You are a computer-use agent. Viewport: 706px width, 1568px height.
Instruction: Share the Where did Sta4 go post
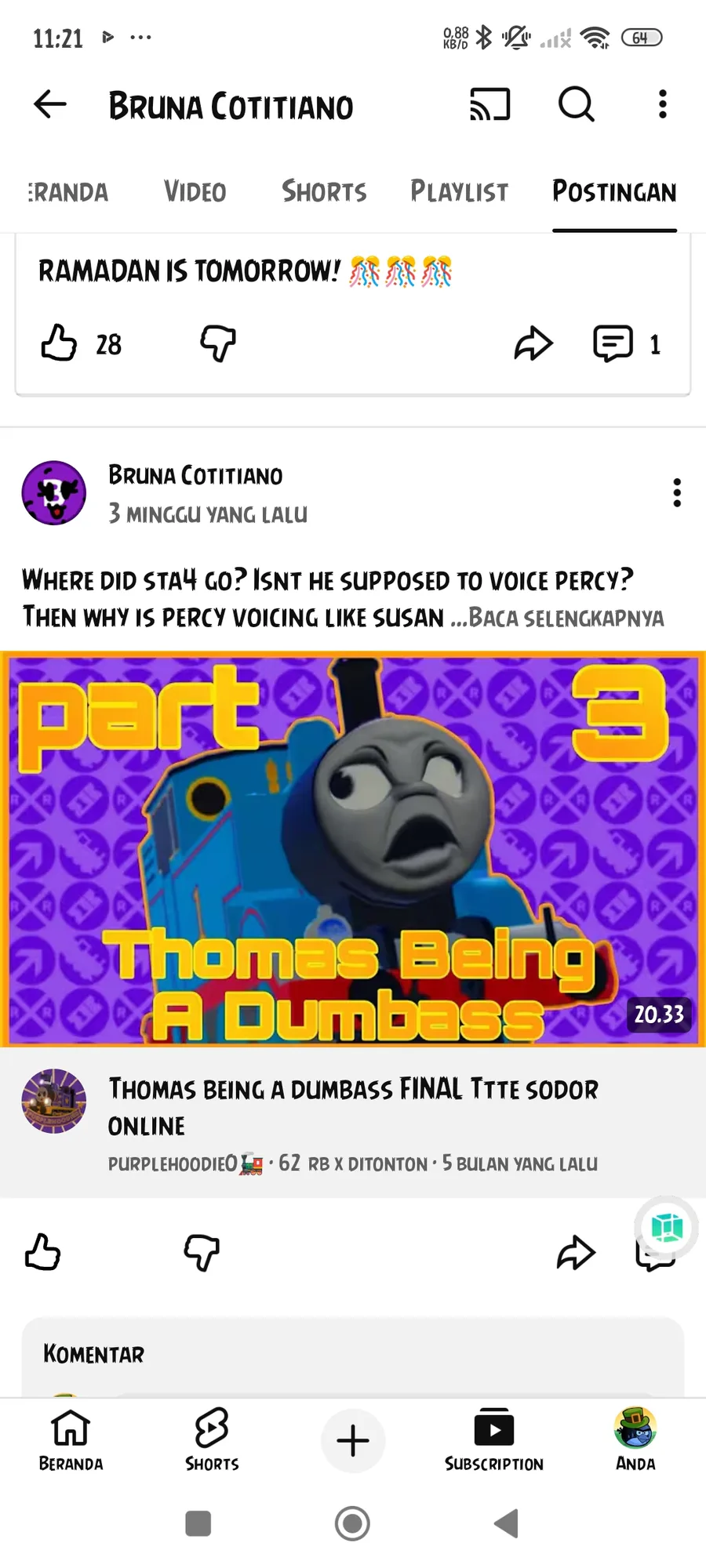(x=576, y=1252)
